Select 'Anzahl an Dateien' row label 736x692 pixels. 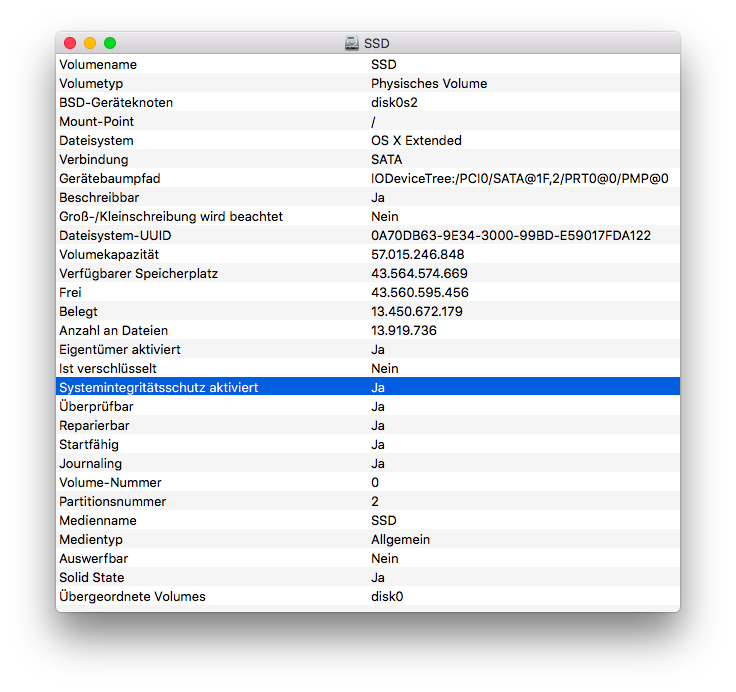pos(113,331)
